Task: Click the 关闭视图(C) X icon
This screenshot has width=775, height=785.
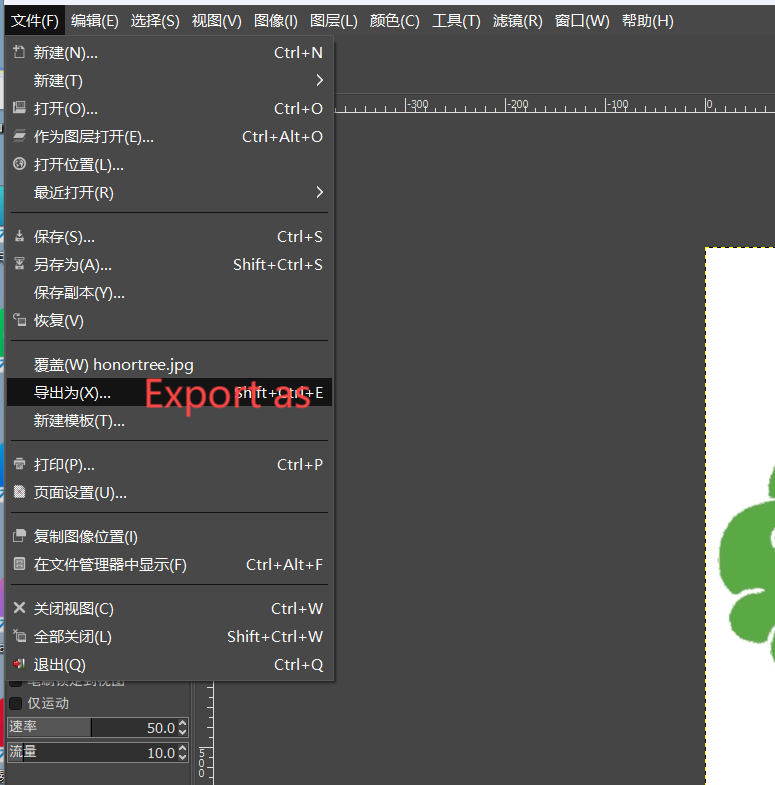Action: pyautogui.click(x=19, y=608)
